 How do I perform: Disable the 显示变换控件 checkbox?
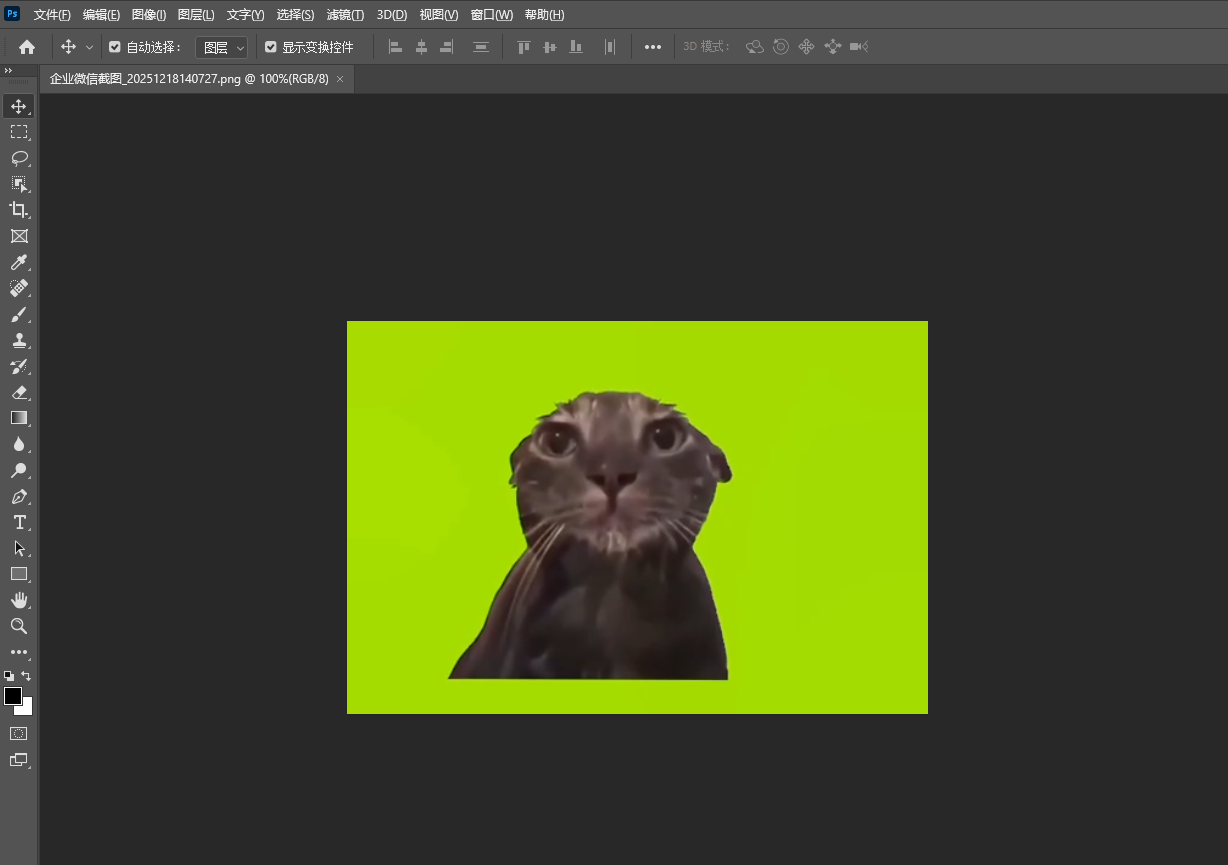[x=271, y=47]
